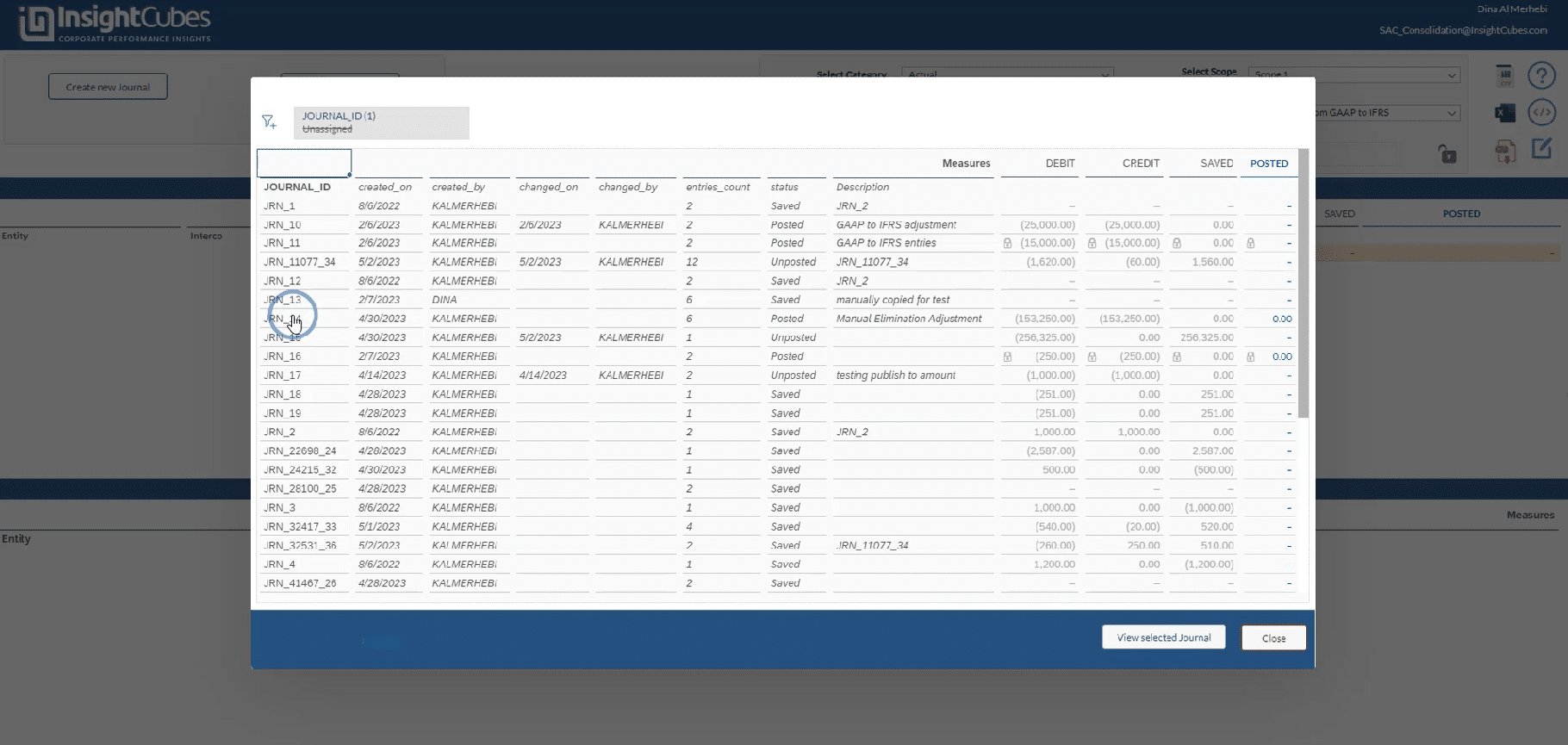
Task: Click the journal table vertical scrollbar
Action: (x=1303, y=284)
